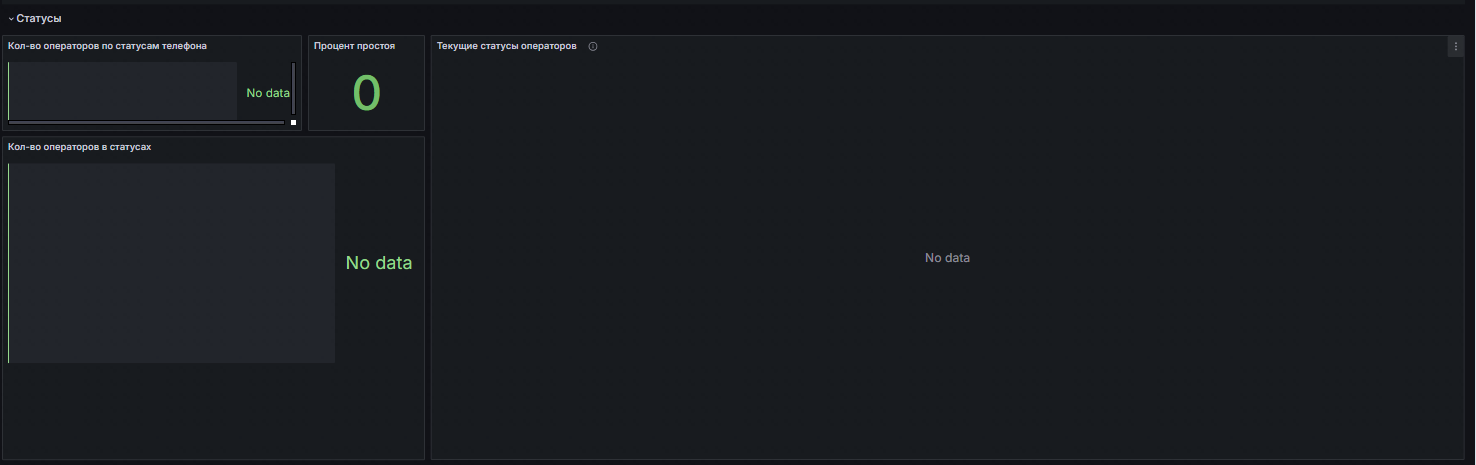Click small green No data in phone-status panel
Image resolution: width=1476 pixels, height=465 pixels.
[x=268, y=93]
